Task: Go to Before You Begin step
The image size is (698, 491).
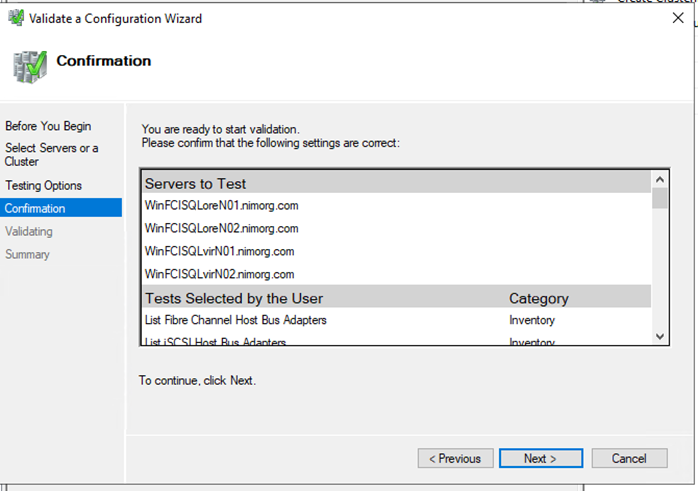Action: (48, 126)
